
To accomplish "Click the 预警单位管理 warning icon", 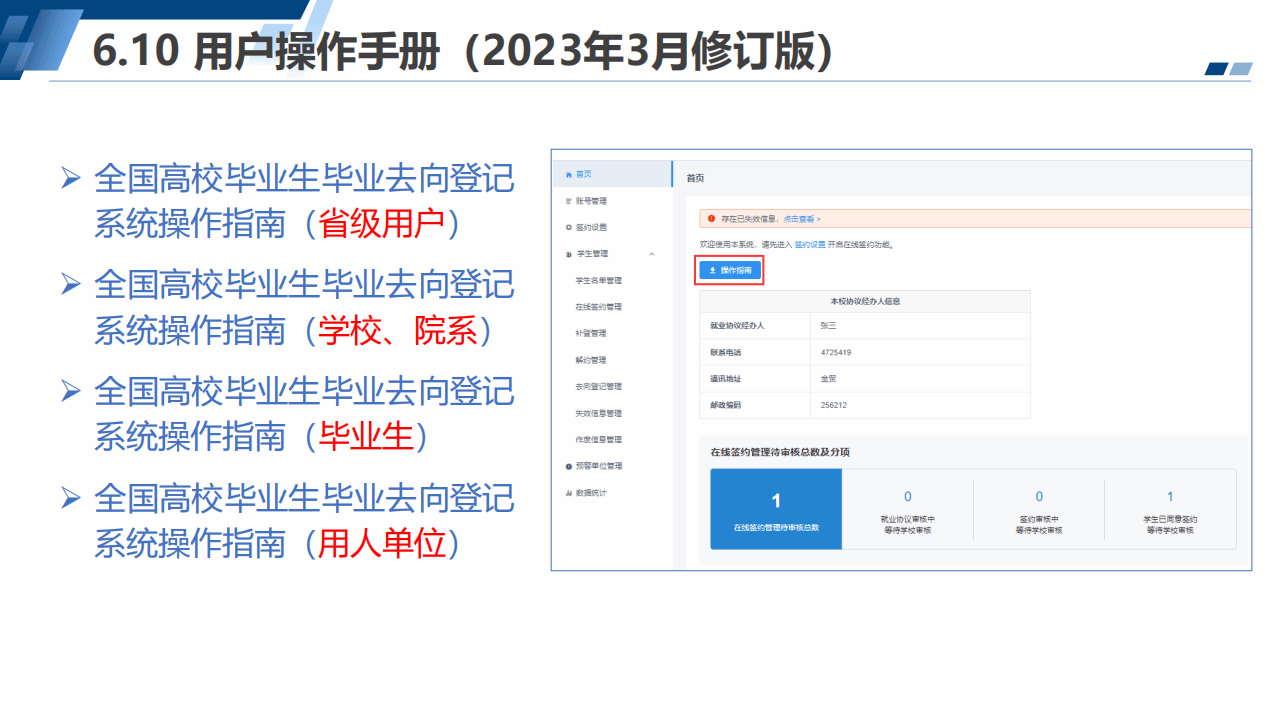I will (568, 466).
